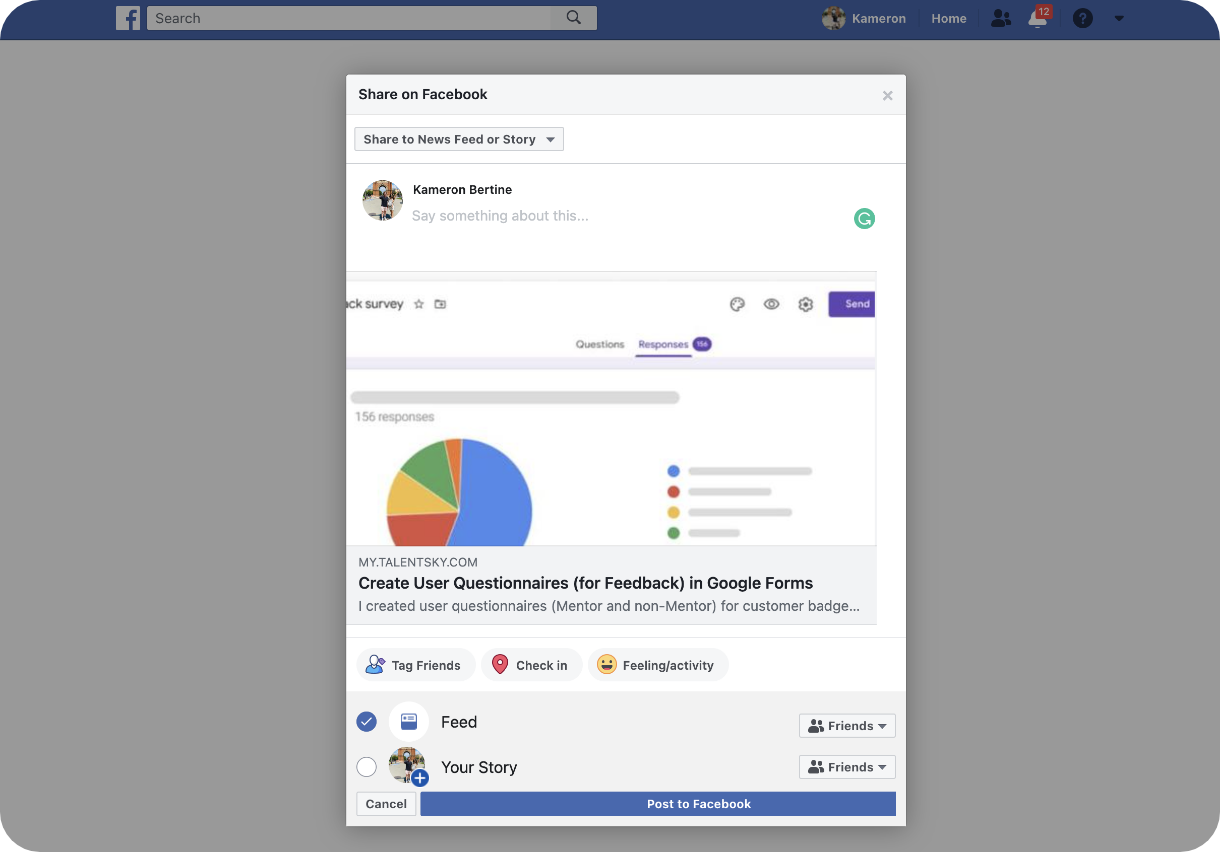Select the Feed checkbox
Image resolution: width=1220 pixels, height=852 pixels.
[x=366, y=722]
